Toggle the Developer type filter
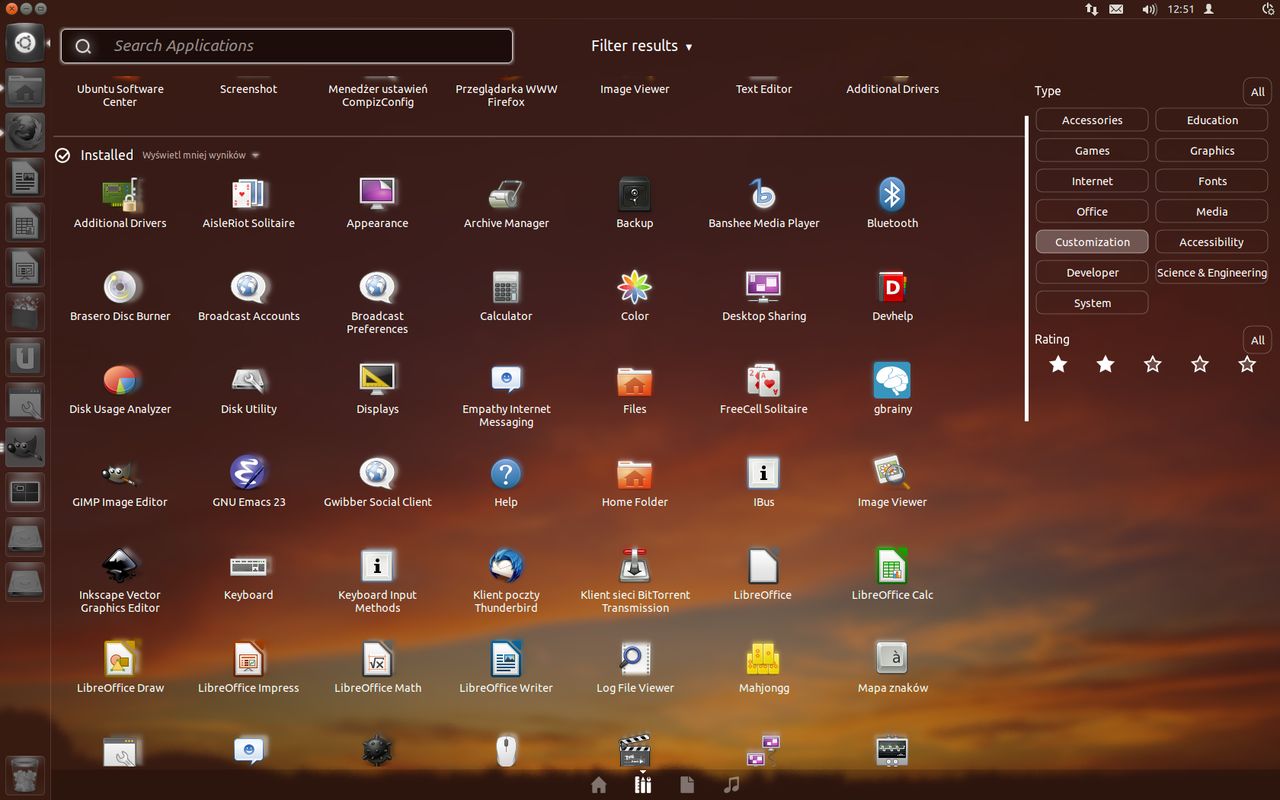This screenshot has height=800, width=1280. pyautogui.click(x=1092, y=273)
